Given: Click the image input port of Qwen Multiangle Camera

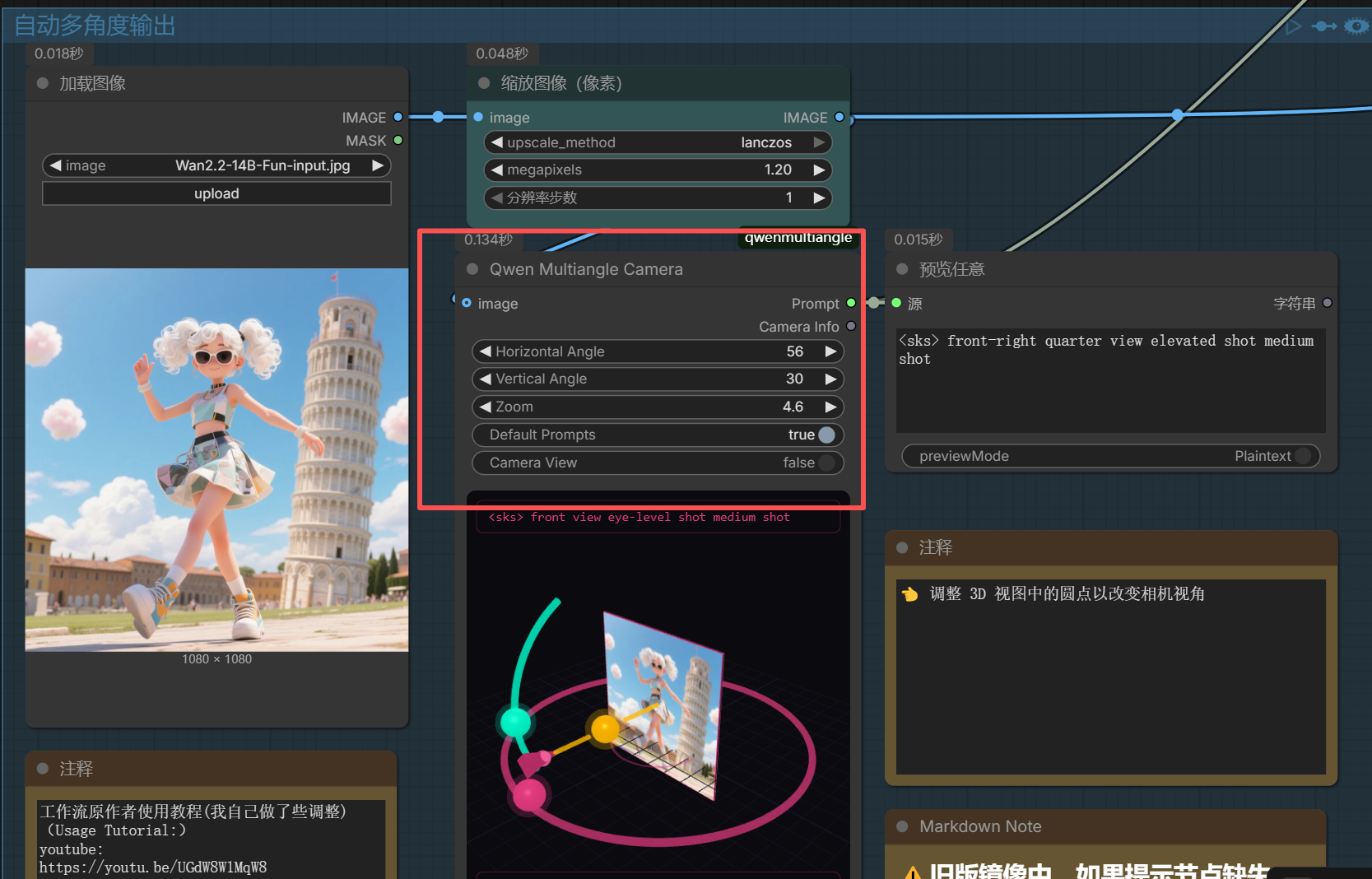Looking at the screenshot, I should coord(467,303).
